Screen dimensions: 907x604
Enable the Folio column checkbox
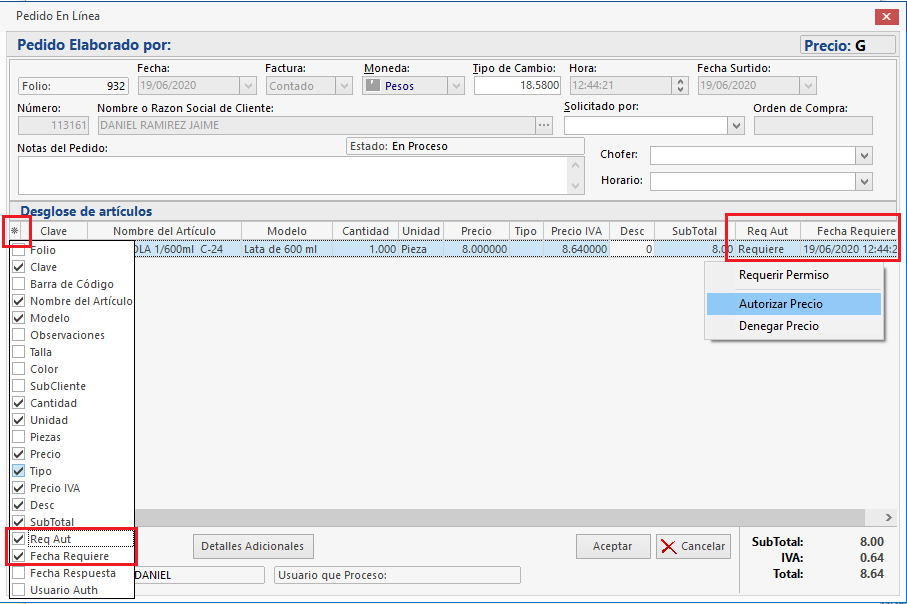tap(19, 250)
